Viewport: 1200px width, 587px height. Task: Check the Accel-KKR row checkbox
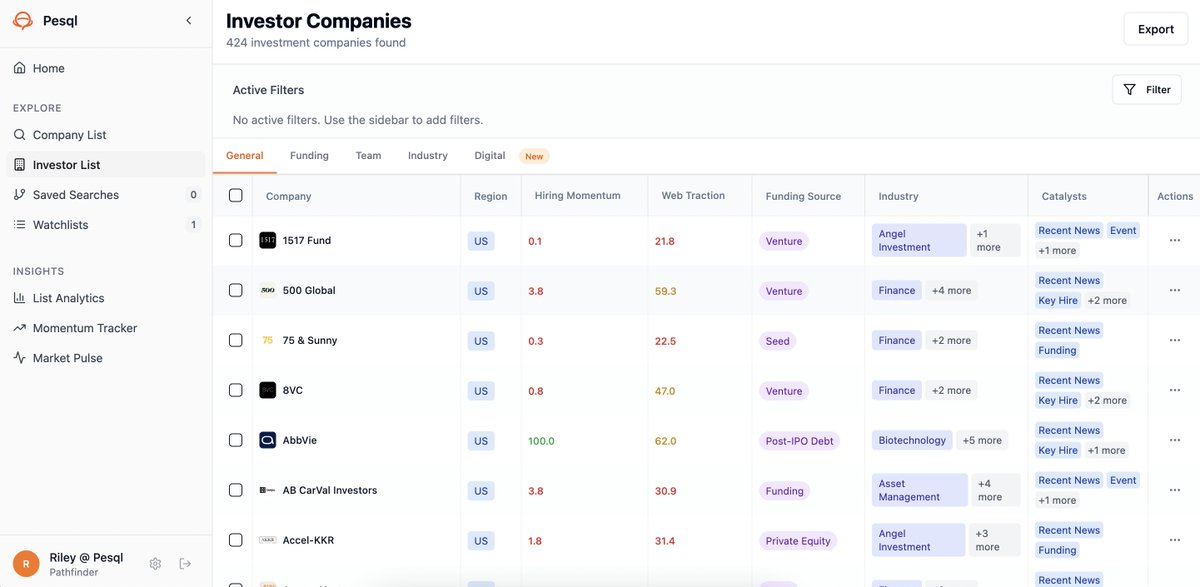(236, 540)
